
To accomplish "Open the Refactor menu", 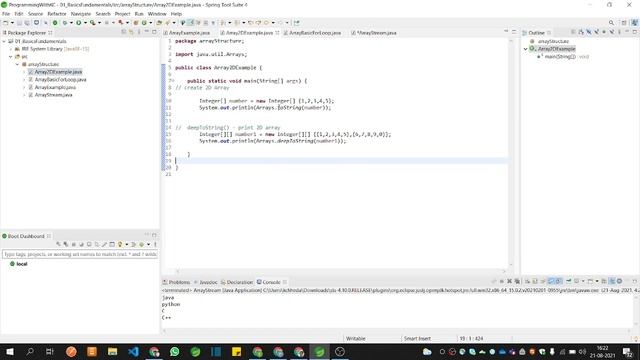I will tap(57, 14).
